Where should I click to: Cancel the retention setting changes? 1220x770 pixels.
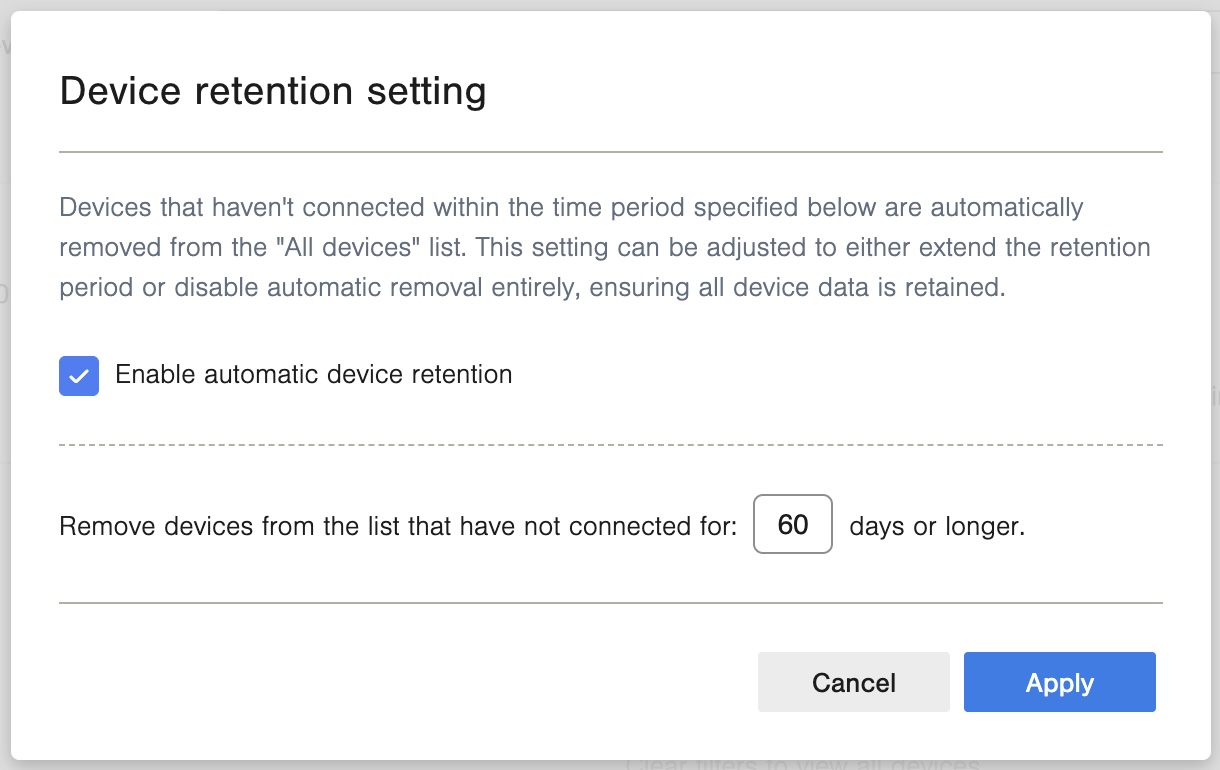click(x=853, y=682)
